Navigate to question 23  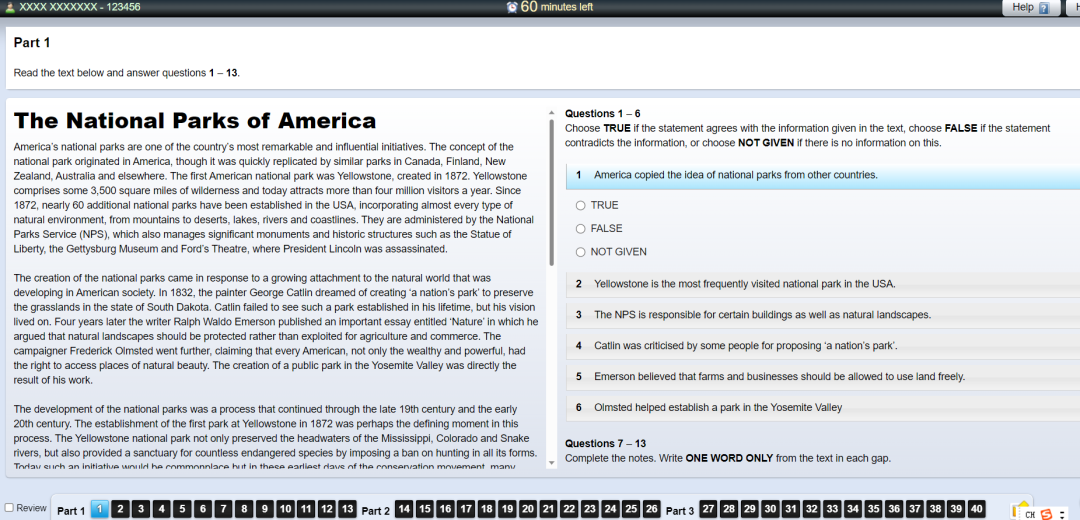click(x=590, y=510)
